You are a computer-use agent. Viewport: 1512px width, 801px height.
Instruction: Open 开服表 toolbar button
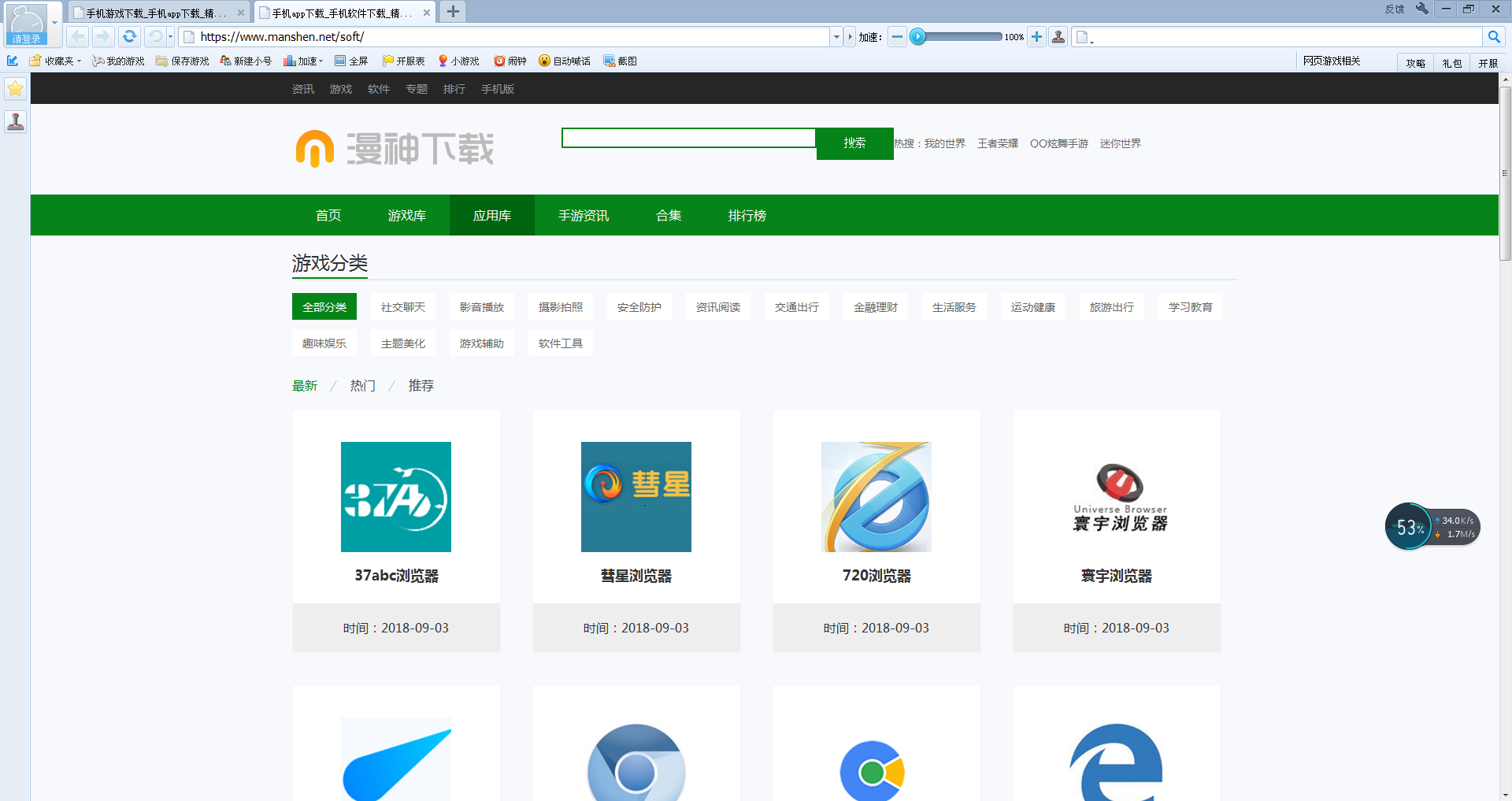[x=403, y=61]
